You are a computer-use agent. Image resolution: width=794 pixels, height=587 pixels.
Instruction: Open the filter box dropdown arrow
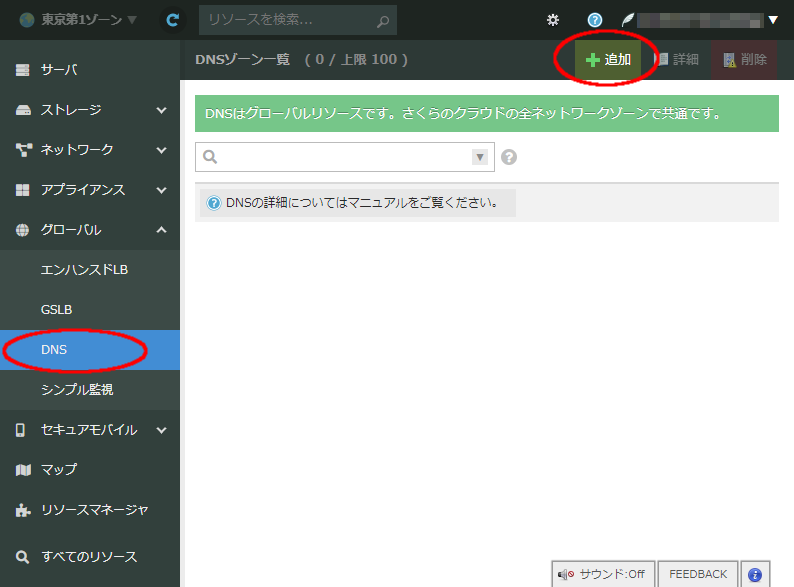[x=480, y=157]
